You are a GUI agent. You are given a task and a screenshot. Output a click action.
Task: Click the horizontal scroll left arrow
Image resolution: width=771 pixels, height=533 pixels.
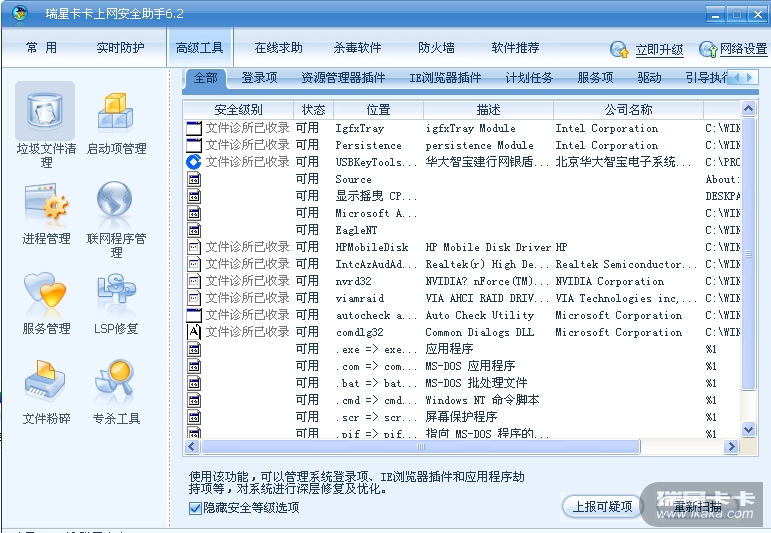click(192, 446)
